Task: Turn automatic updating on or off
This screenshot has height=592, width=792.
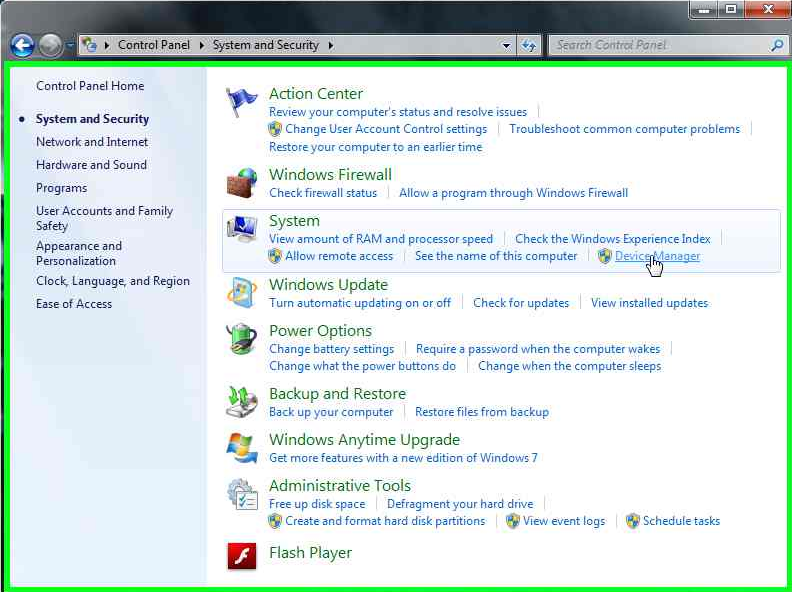Action: [360, 303]
